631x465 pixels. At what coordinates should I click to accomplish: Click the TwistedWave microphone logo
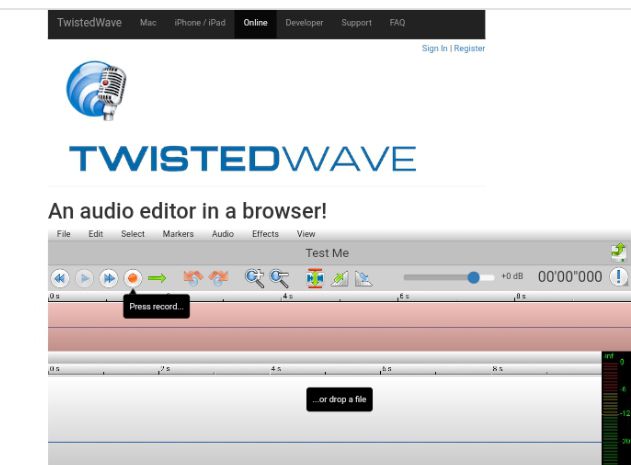(96, 90)
